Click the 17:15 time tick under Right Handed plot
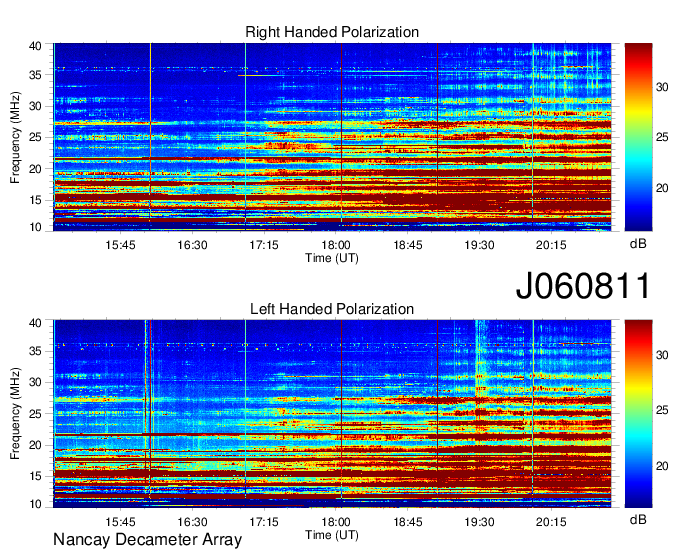The image size is (680, 552). click(264, 245)
